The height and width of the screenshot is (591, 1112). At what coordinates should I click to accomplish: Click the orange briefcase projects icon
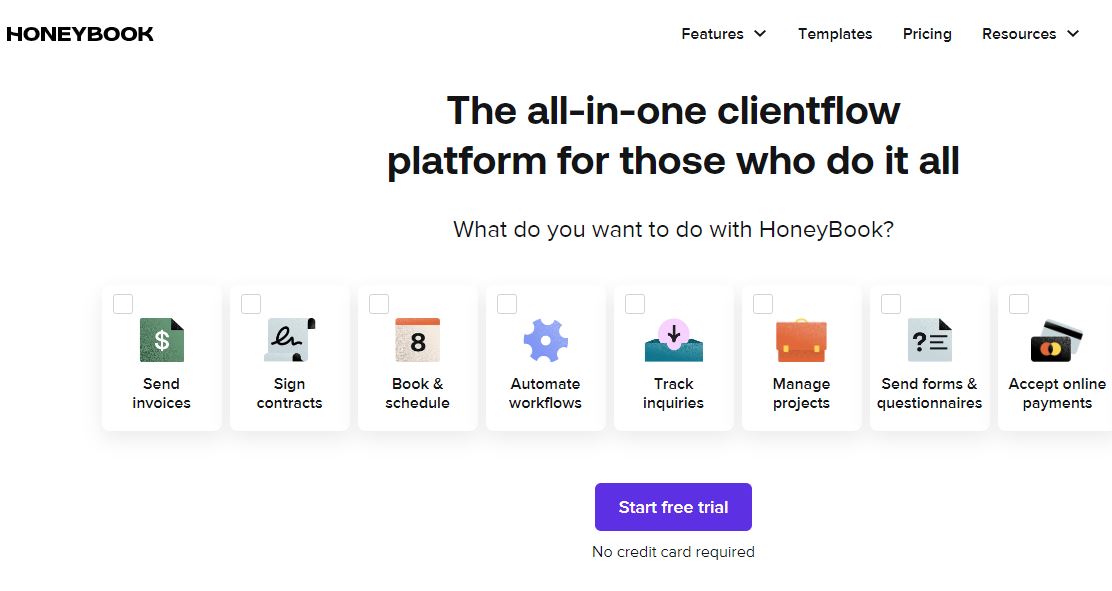pos(801,340)
